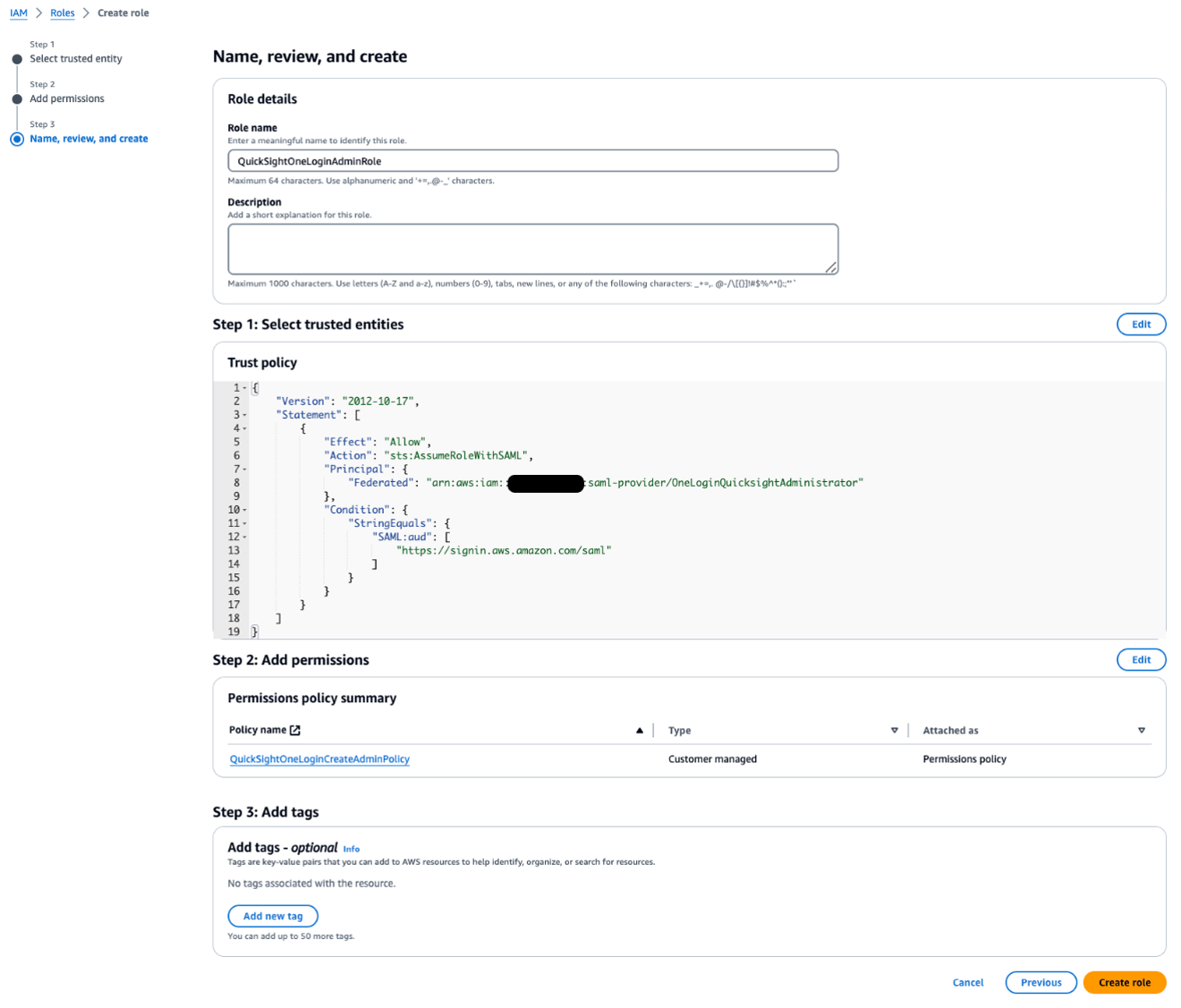Click the Add new tag button
This screenshot has height=1008, width=1181.
(273, 916)
